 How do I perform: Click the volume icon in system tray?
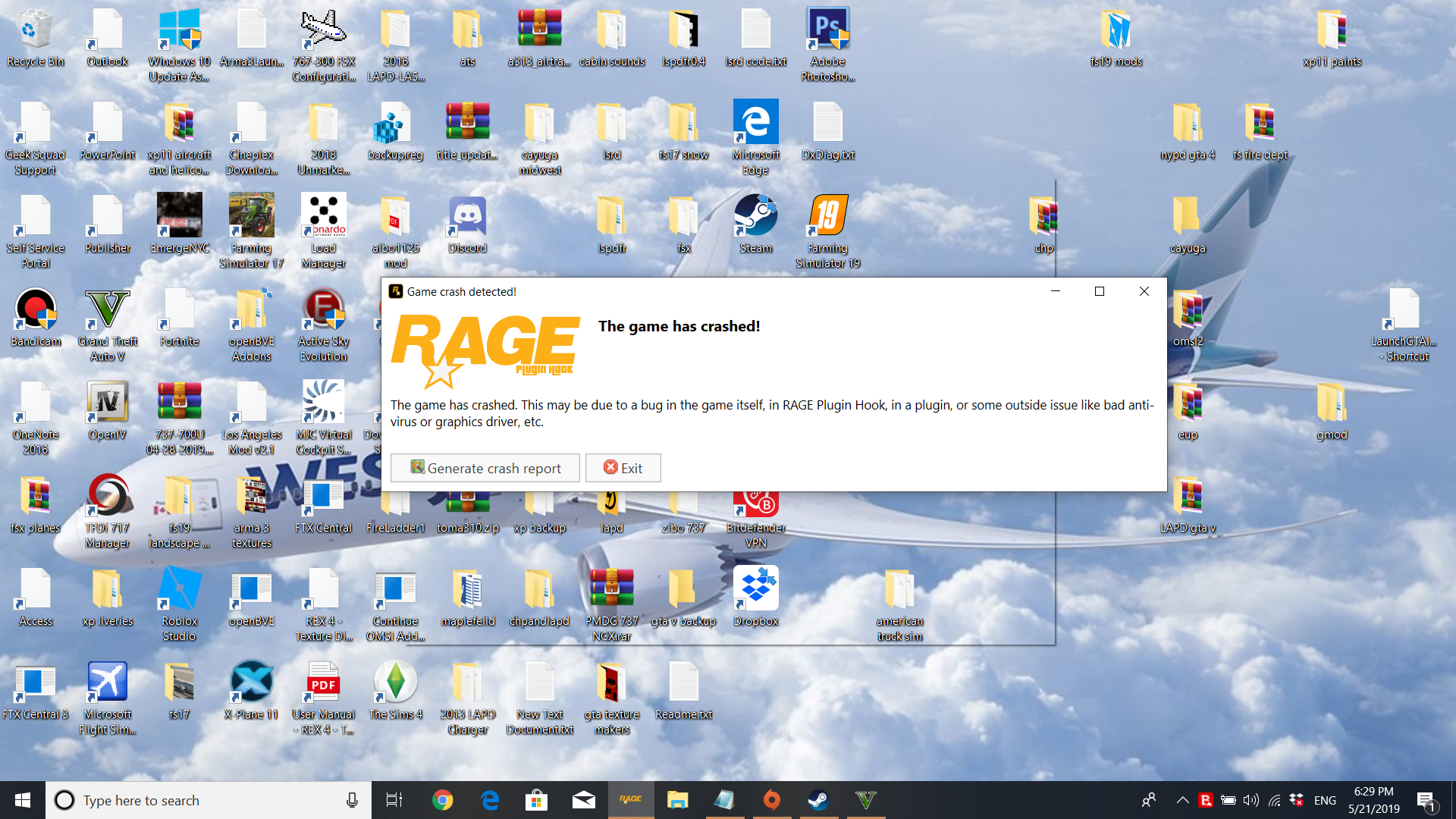click(1251, 800)
